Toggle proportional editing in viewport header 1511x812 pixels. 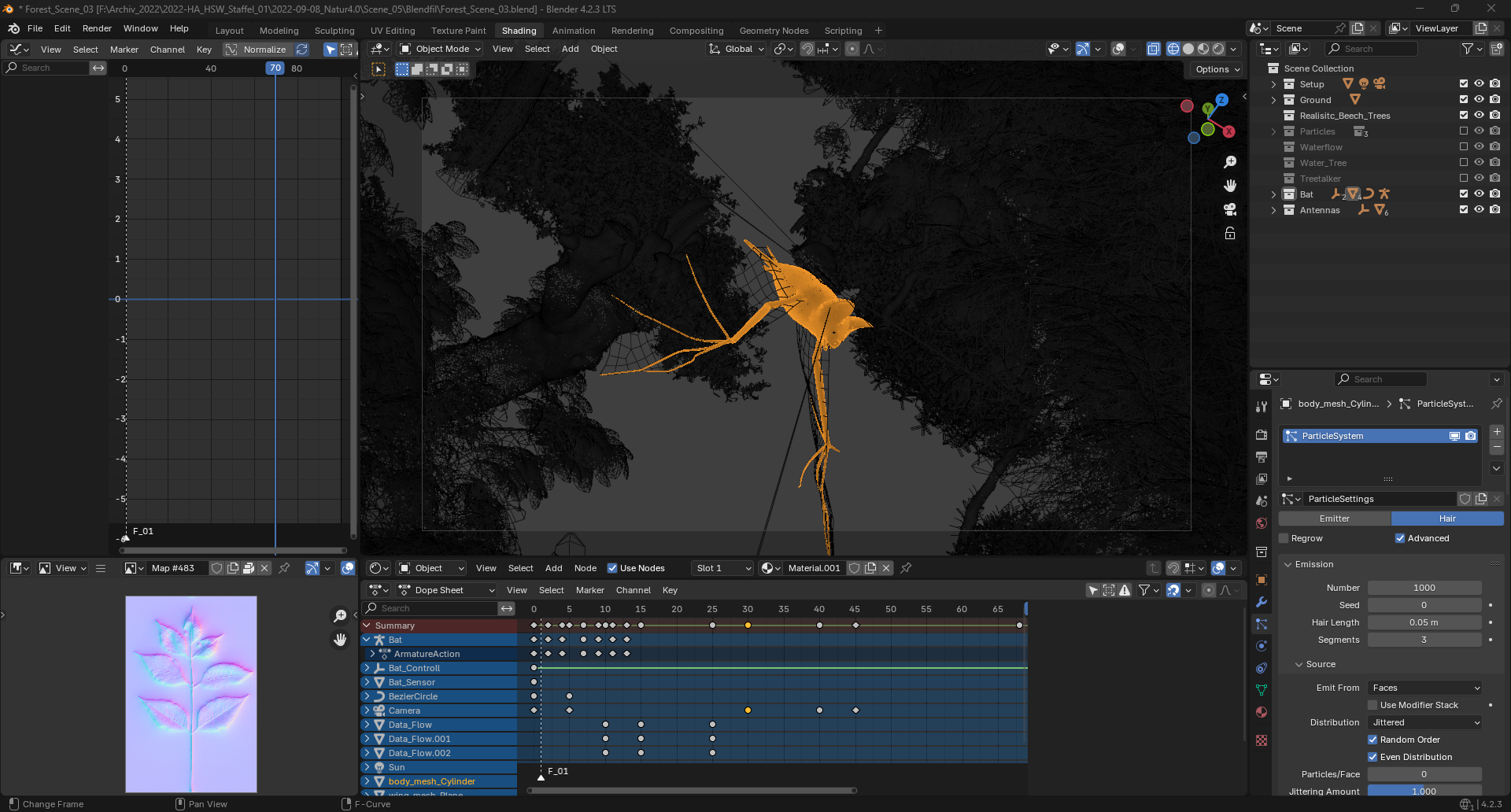pos(852,49)
